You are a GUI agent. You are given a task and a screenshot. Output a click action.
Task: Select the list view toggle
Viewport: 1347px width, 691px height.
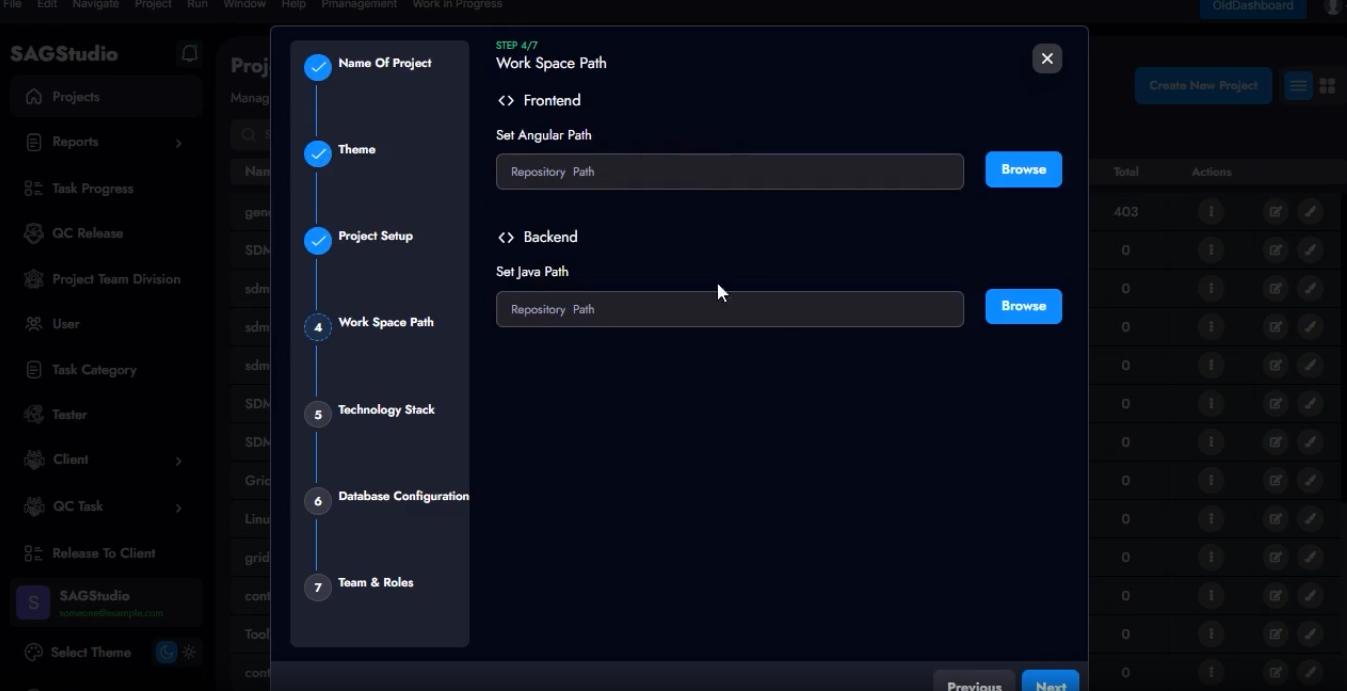click(1298, 86)
